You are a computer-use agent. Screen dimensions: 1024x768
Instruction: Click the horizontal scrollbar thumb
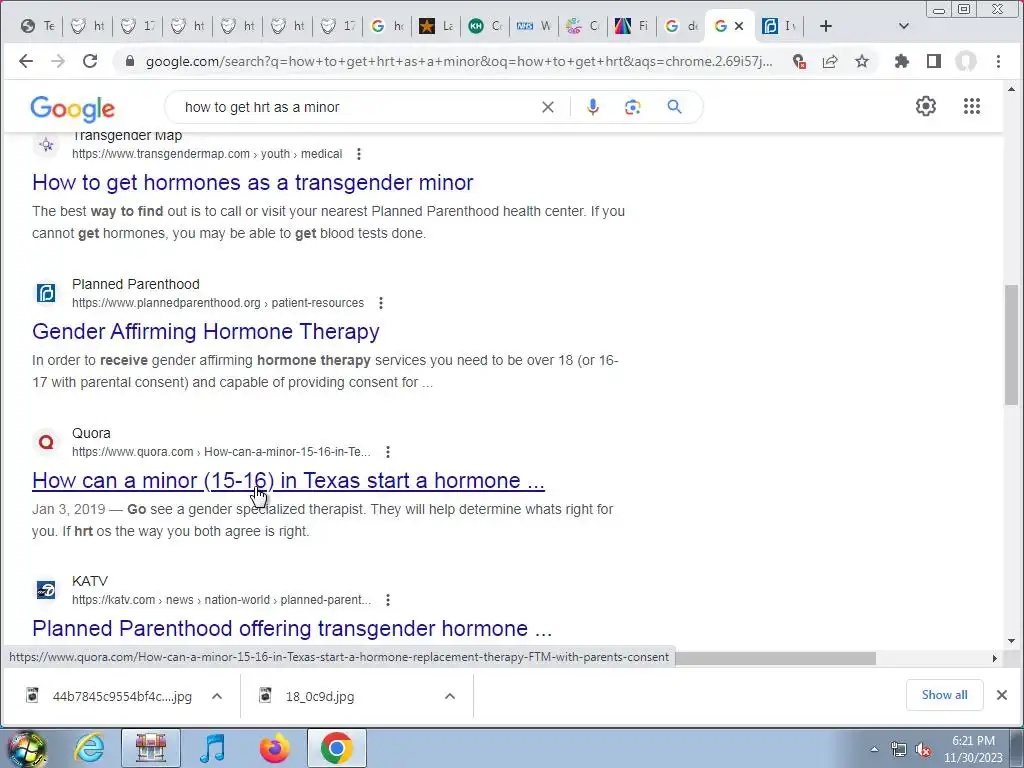775,658
